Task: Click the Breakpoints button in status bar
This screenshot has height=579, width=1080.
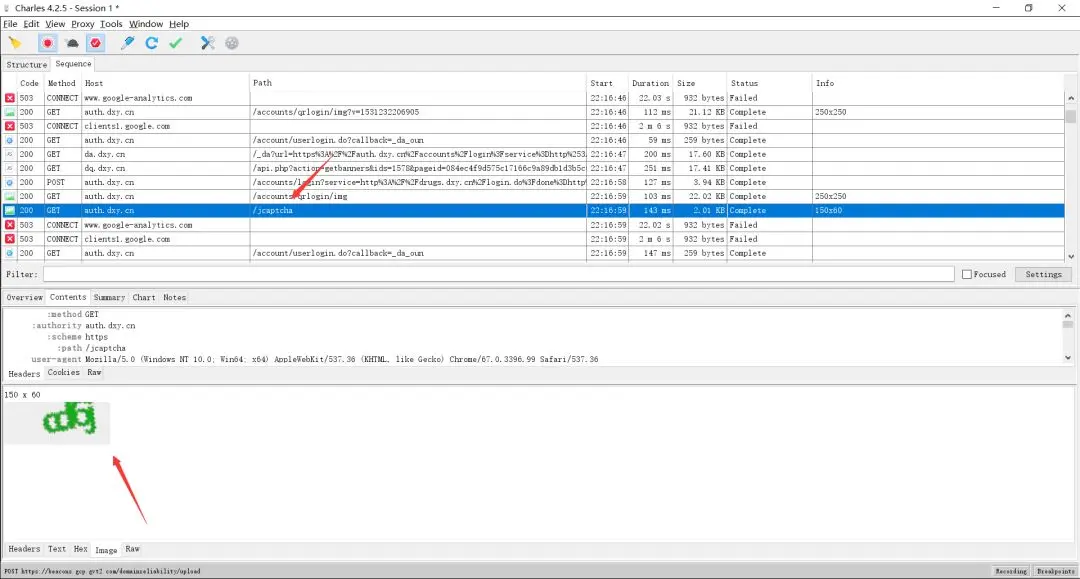Action: coord(1055,571)
